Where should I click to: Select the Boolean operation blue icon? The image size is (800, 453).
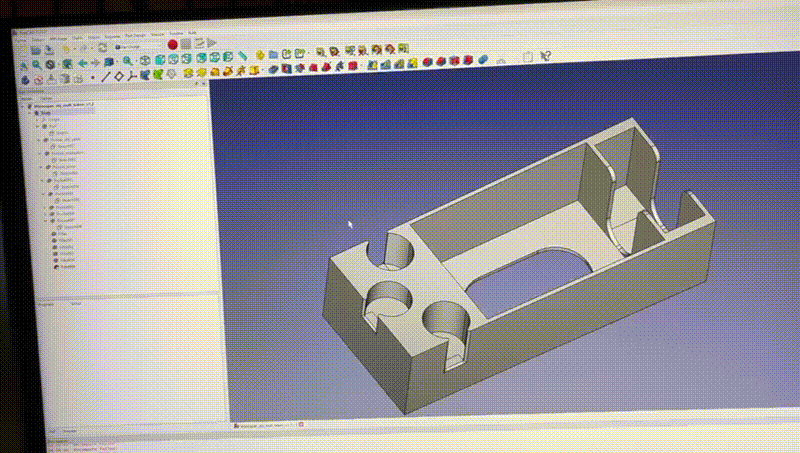[x=483, y=60]
